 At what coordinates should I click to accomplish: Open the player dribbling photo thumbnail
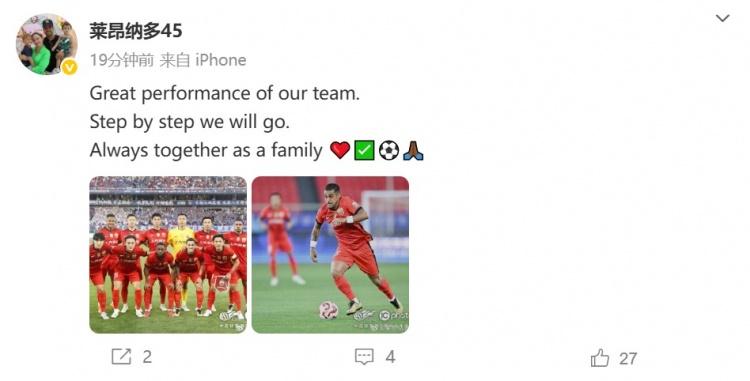click(330, 255)
